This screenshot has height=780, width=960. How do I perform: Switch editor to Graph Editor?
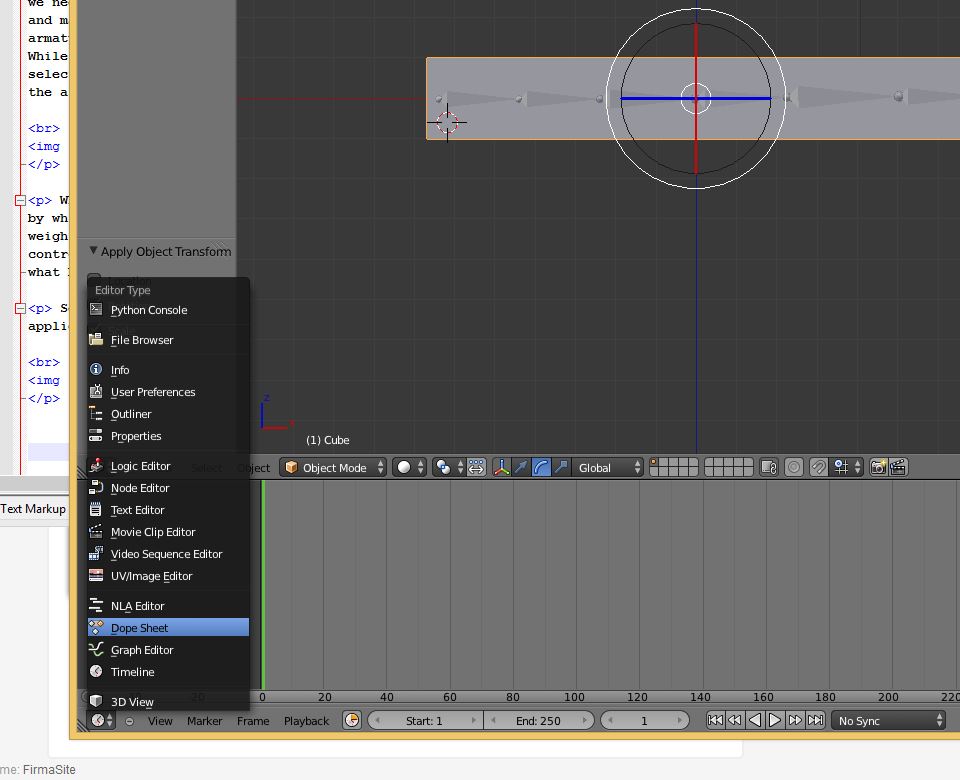[x=168, y=650]
